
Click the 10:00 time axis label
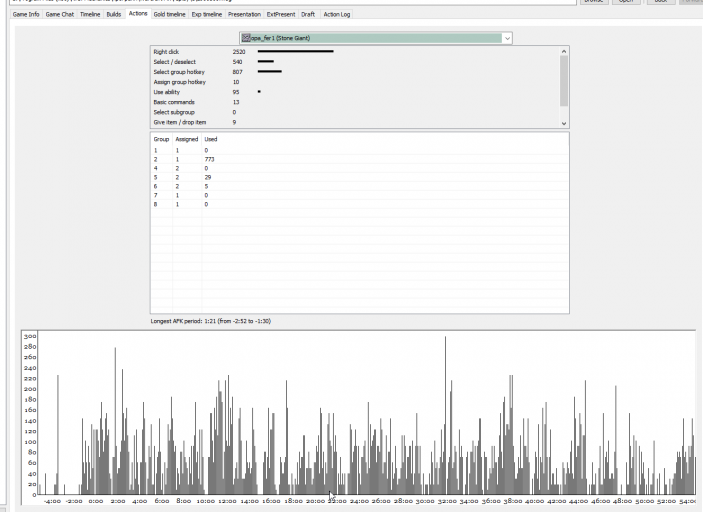click(x=205, y=501)
